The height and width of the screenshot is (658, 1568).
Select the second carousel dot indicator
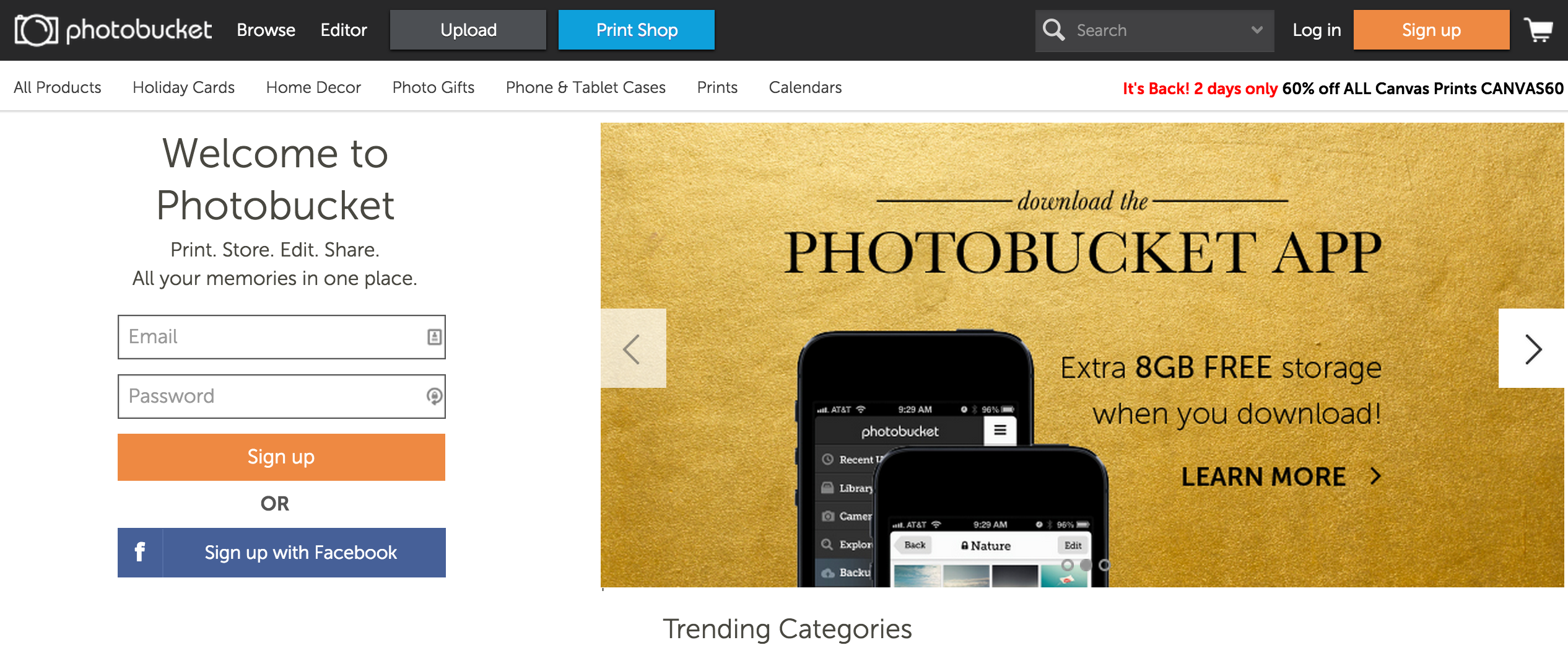click(x=1086, y=565)
